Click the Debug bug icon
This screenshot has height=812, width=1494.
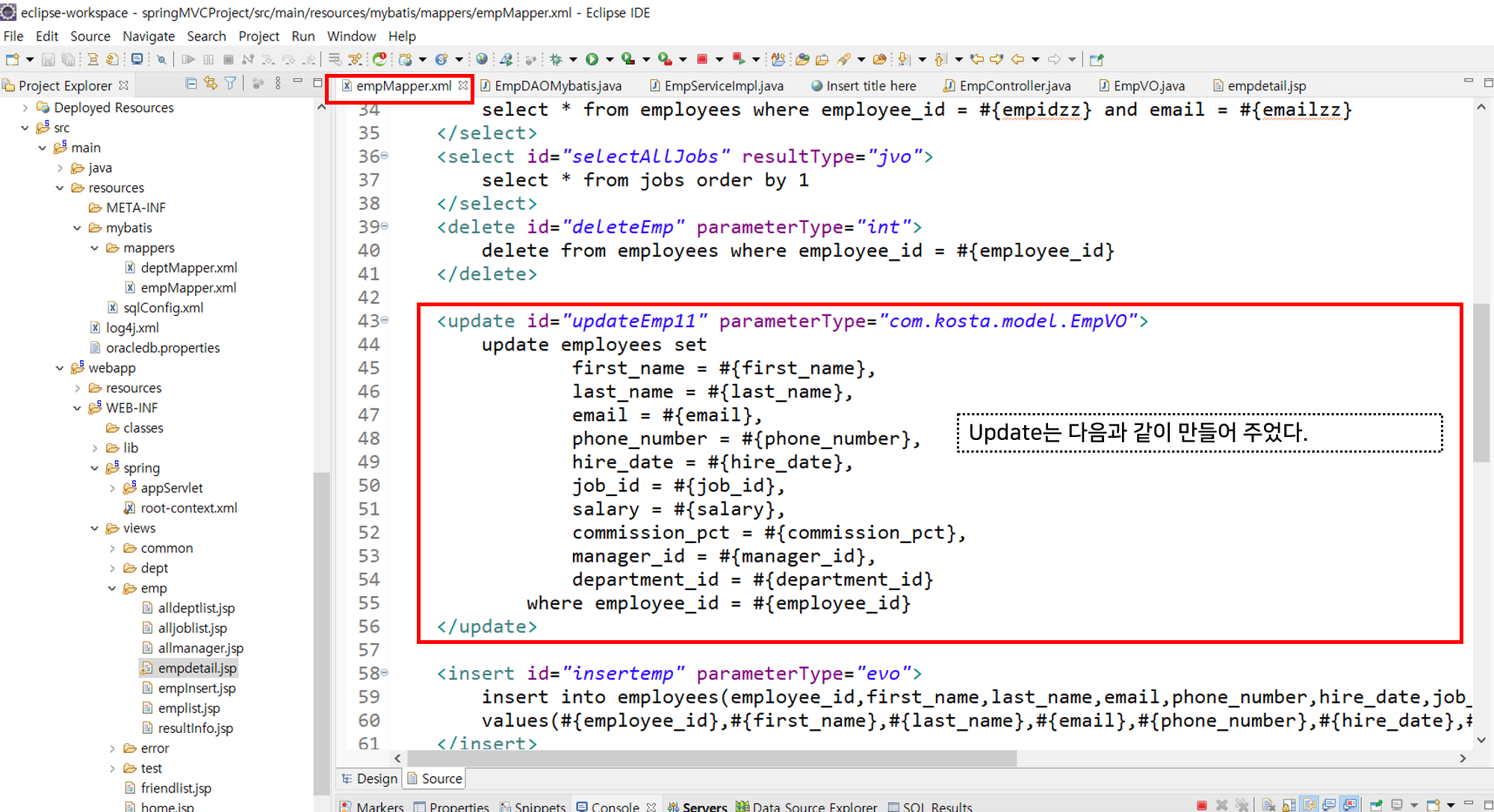click(x=556, y=59)
